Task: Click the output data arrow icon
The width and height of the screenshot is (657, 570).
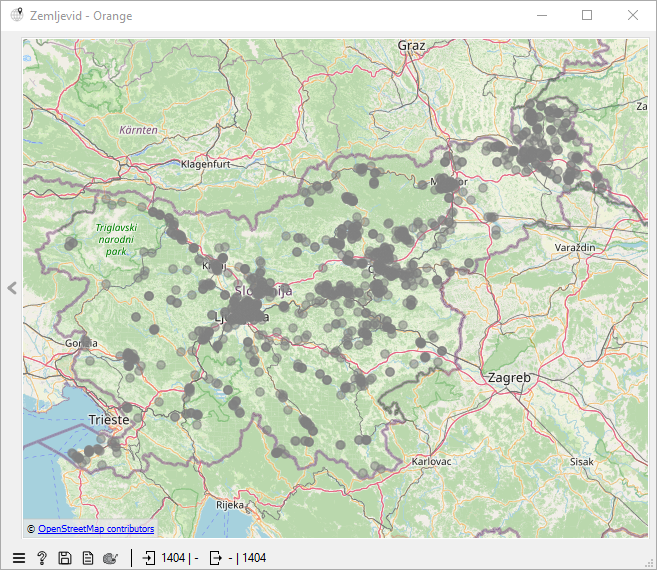Action: [x=215, y=558]
